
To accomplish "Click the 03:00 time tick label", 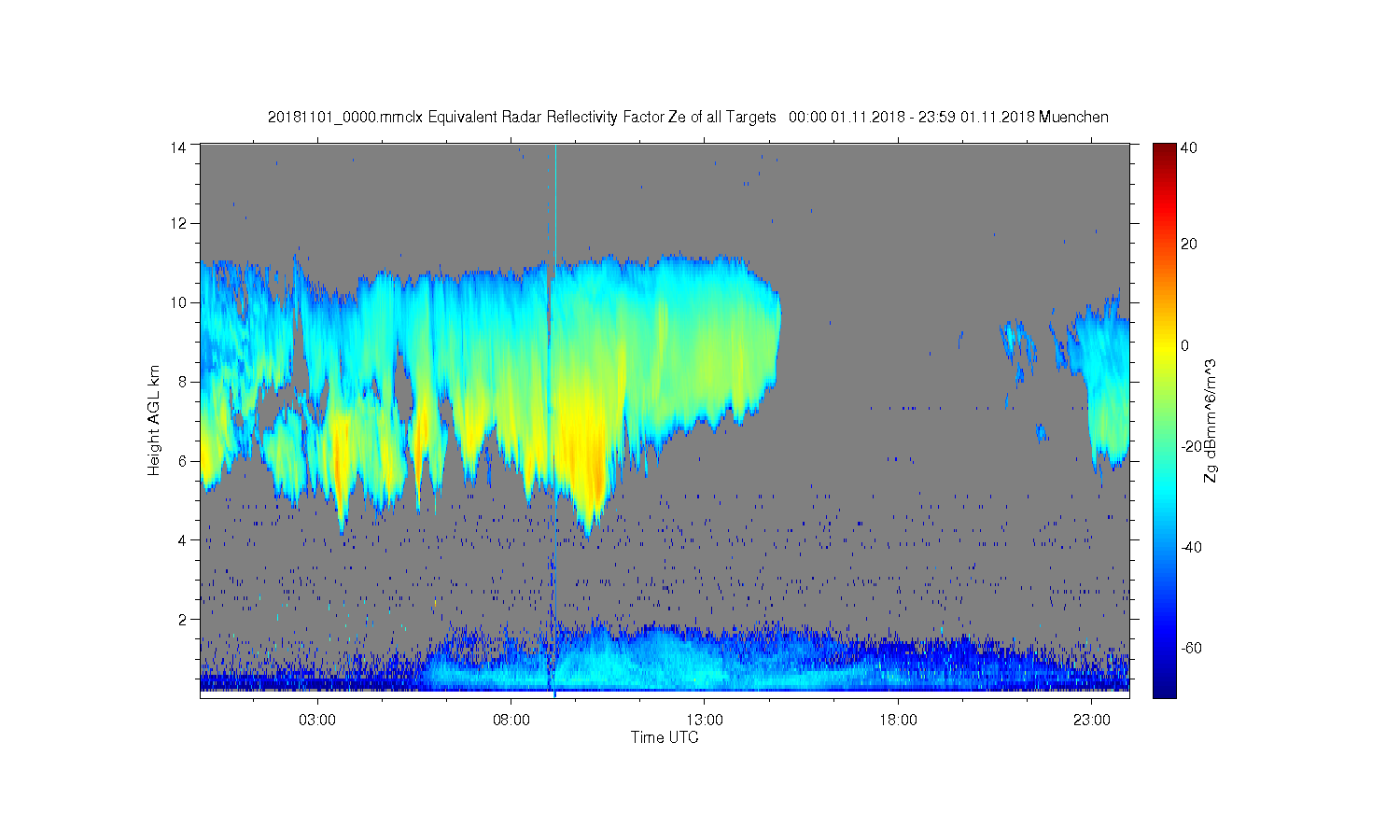I will 317,721.
